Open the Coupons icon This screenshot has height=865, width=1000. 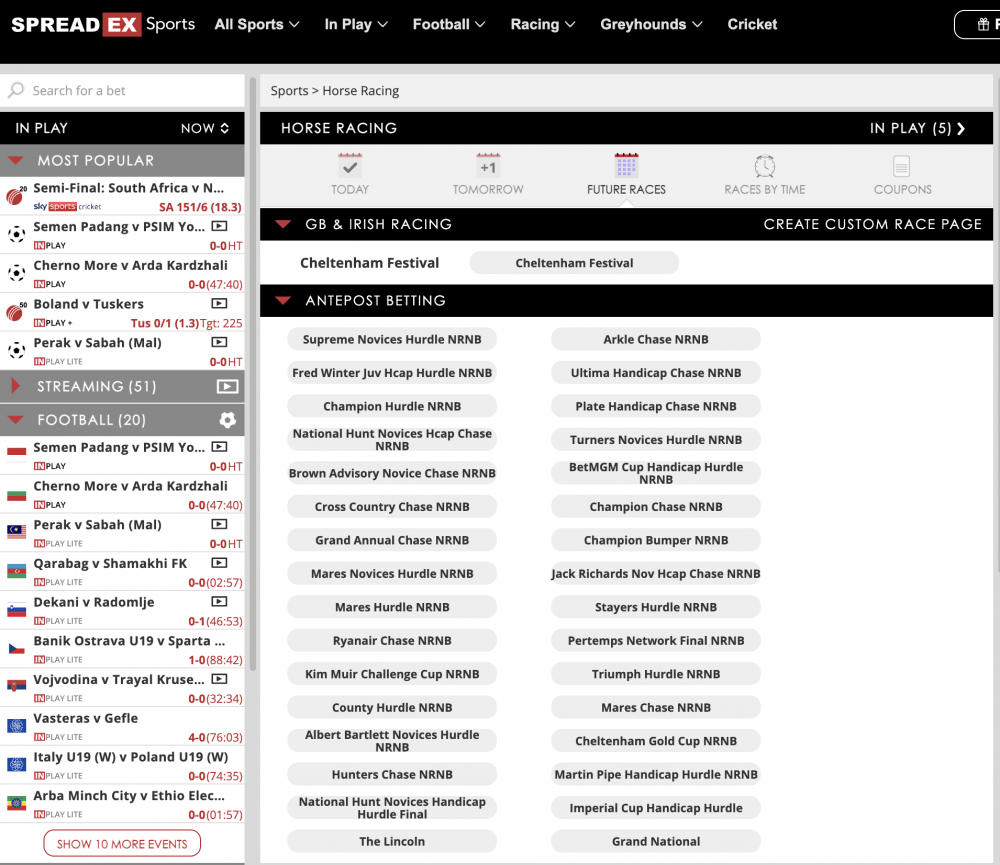tap(902, 166)
